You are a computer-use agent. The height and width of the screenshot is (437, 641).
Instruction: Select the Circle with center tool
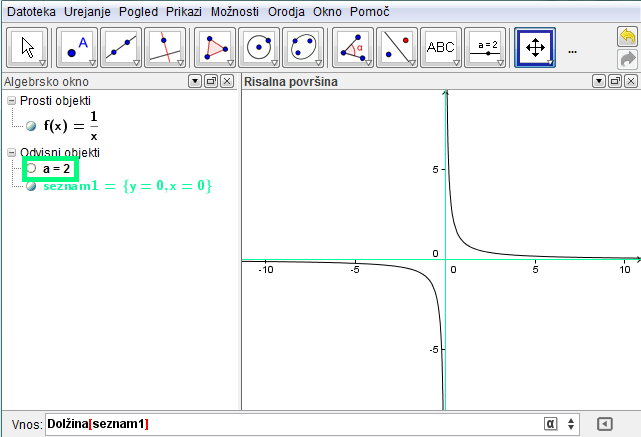pos(260,47)
